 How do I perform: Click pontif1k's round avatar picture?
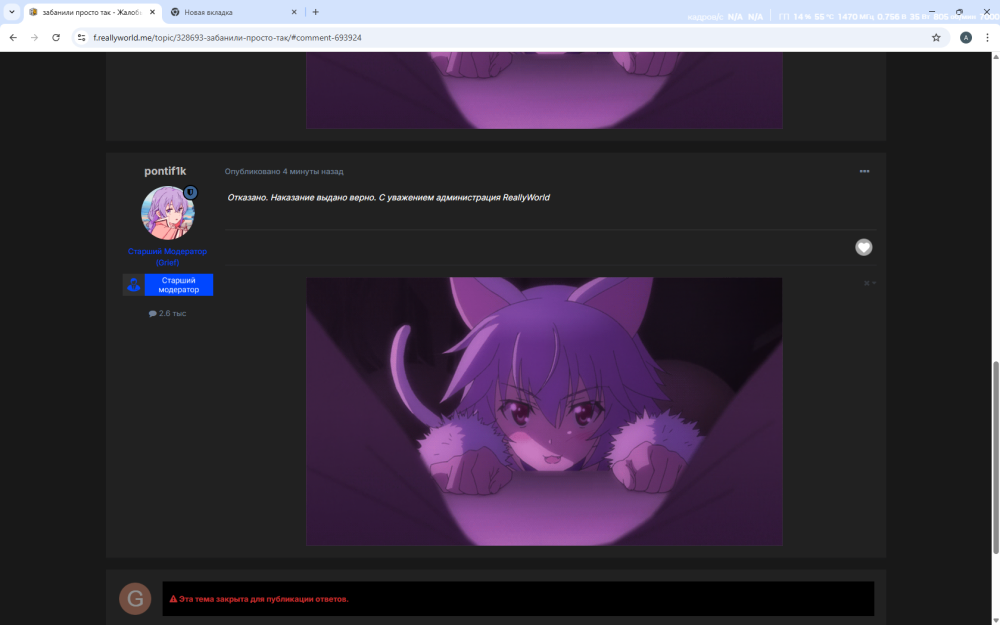tap(168, 213)
